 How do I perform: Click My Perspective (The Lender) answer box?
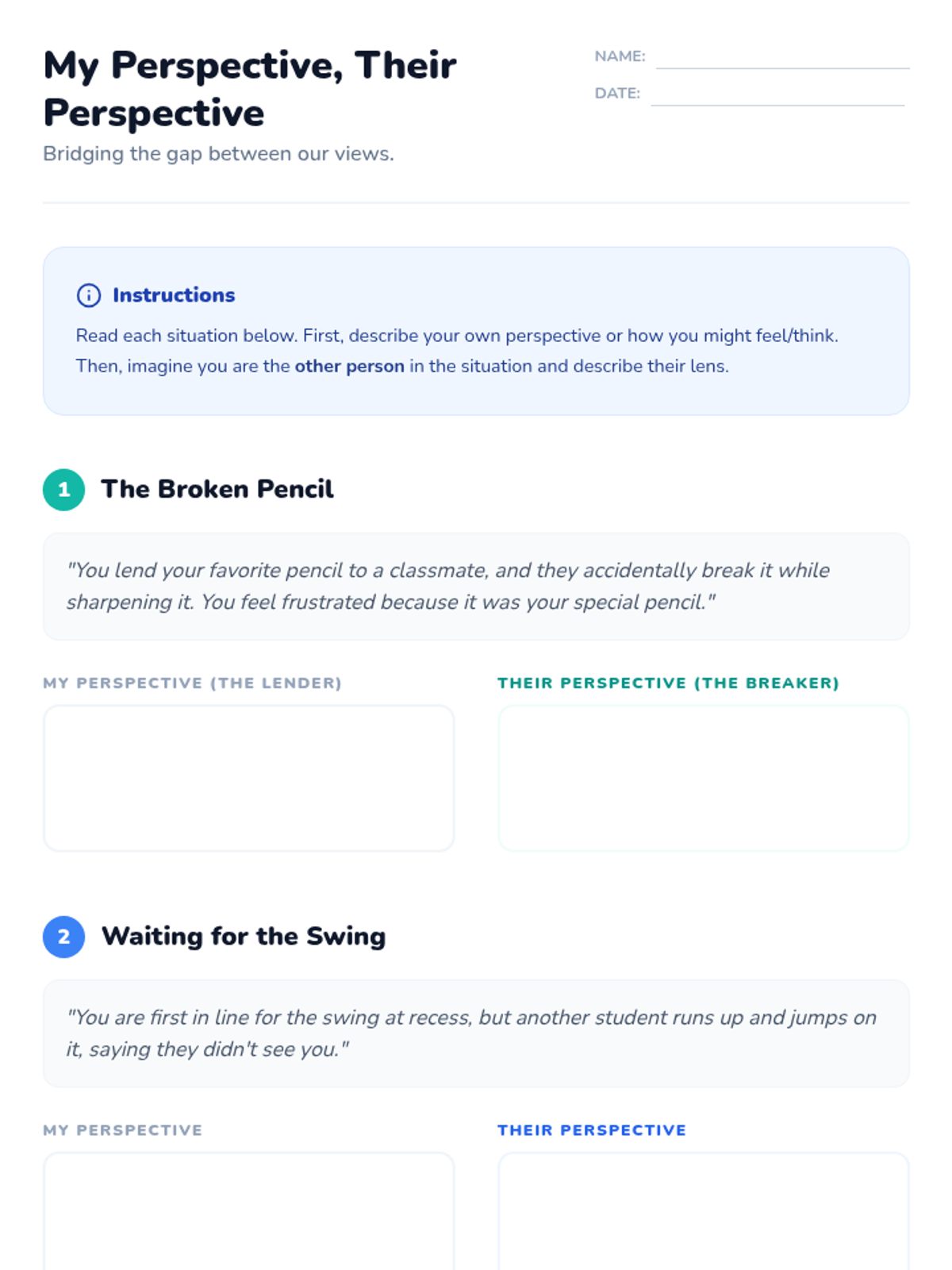pyautogui.click(x=249, y=778)
